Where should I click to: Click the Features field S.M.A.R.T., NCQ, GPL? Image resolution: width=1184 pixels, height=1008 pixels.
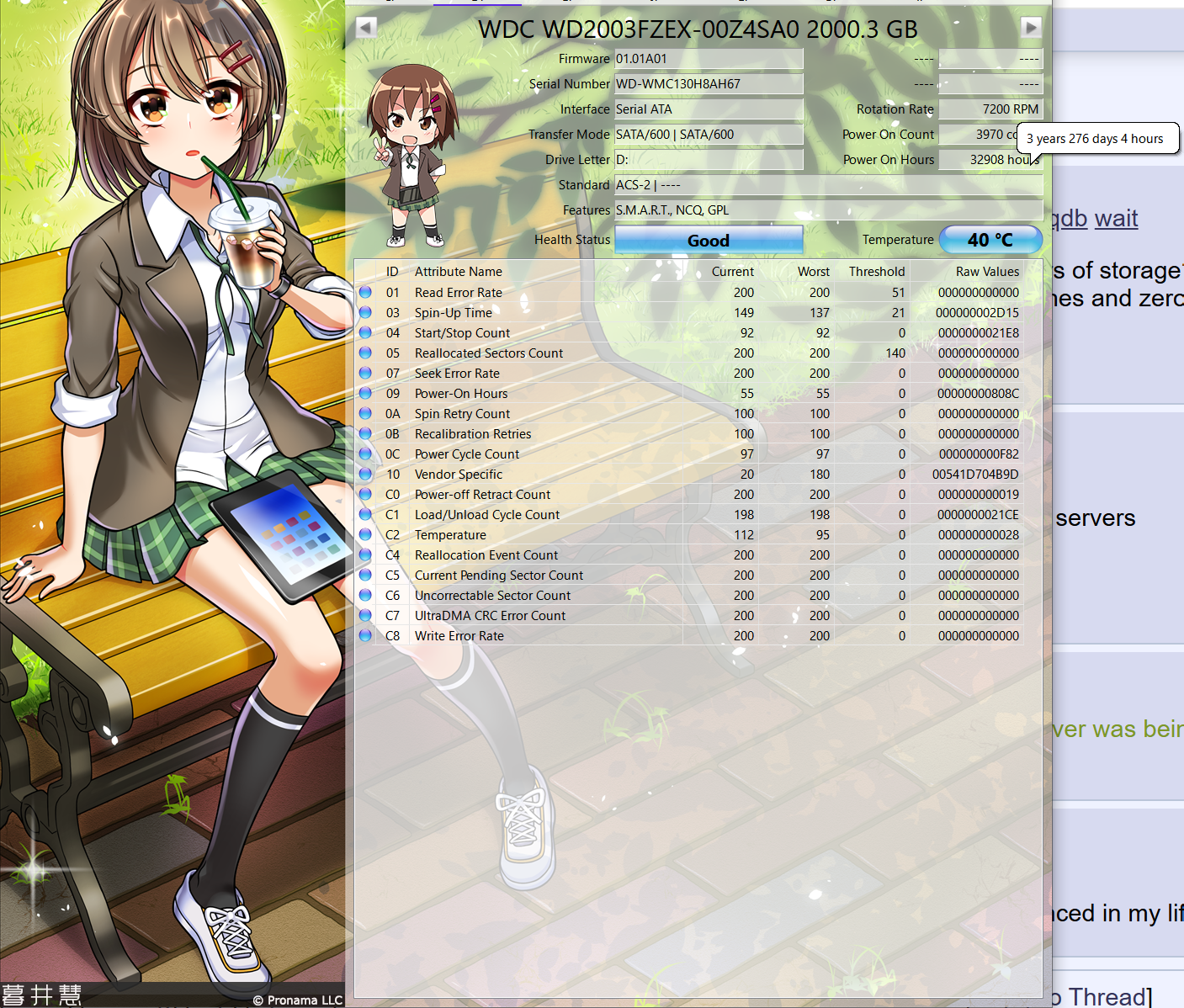829,210
